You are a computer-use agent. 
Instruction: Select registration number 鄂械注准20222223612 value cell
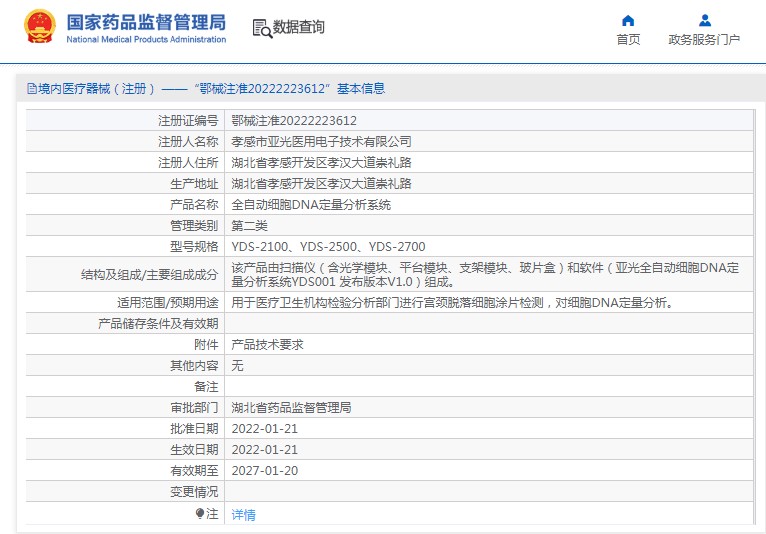(489, 121)
